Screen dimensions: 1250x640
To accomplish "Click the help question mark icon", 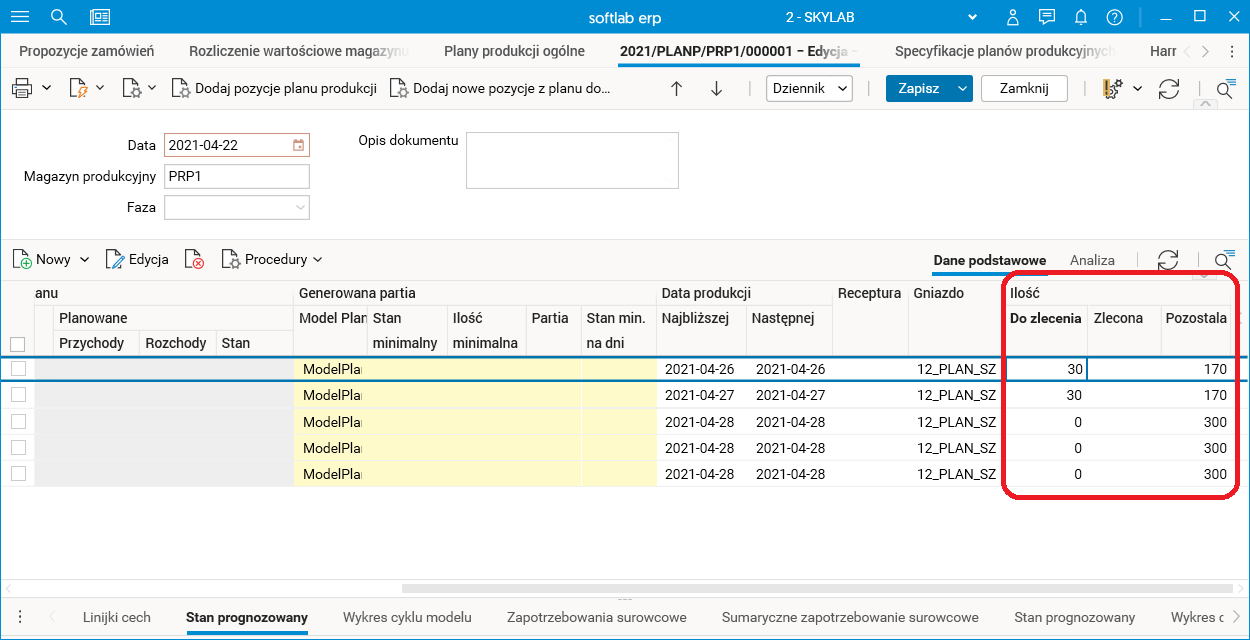I will (1115, 17).
